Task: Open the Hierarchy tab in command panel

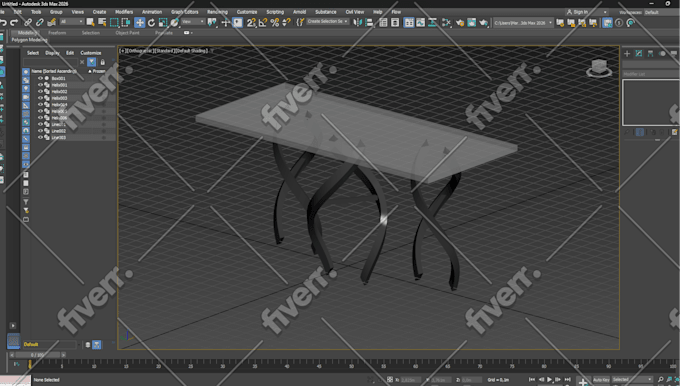Action: (651, 53)
